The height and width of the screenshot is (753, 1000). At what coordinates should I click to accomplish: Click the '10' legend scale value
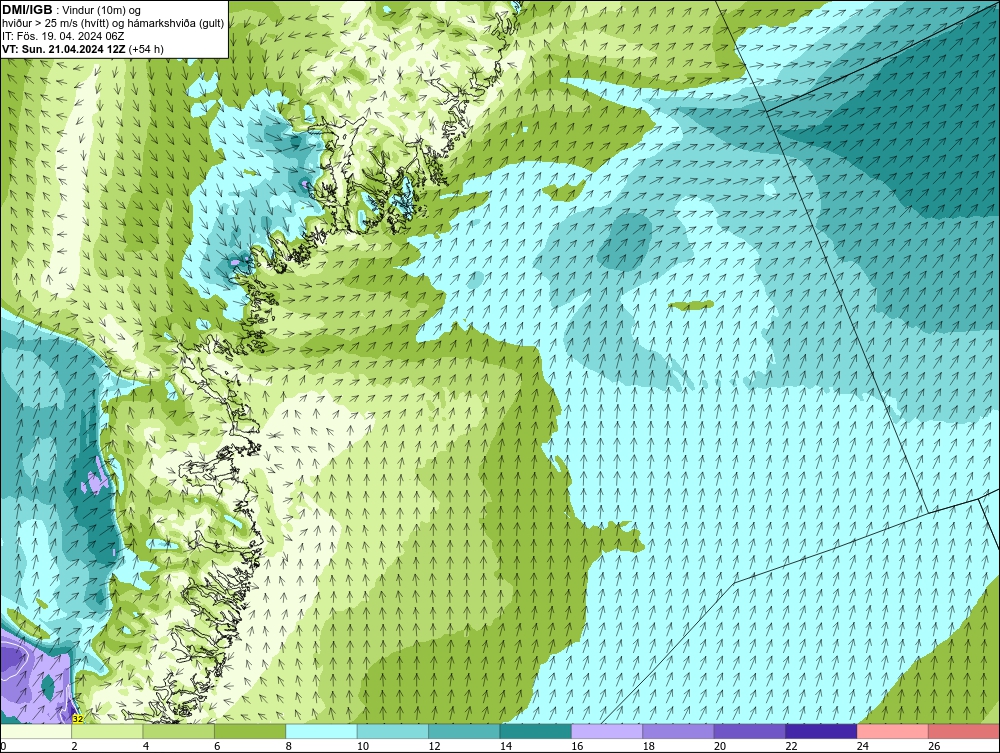coord(363,746)
